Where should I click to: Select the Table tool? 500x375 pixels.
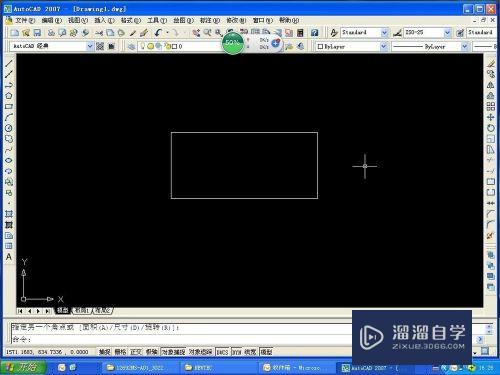[9, 246]
